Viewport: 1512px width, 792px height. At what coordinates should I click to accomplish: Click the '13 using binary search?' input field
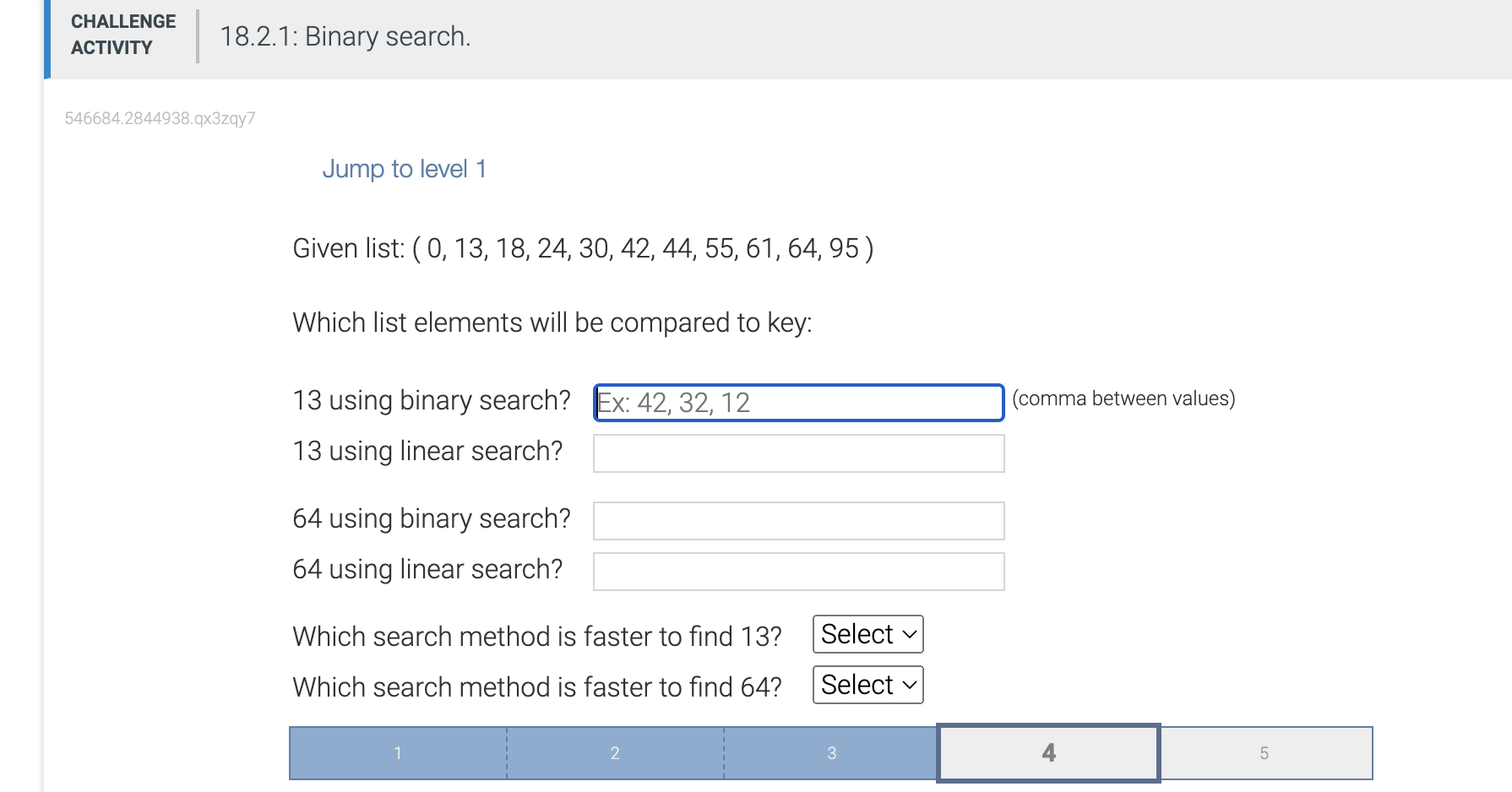coord(797,403)
